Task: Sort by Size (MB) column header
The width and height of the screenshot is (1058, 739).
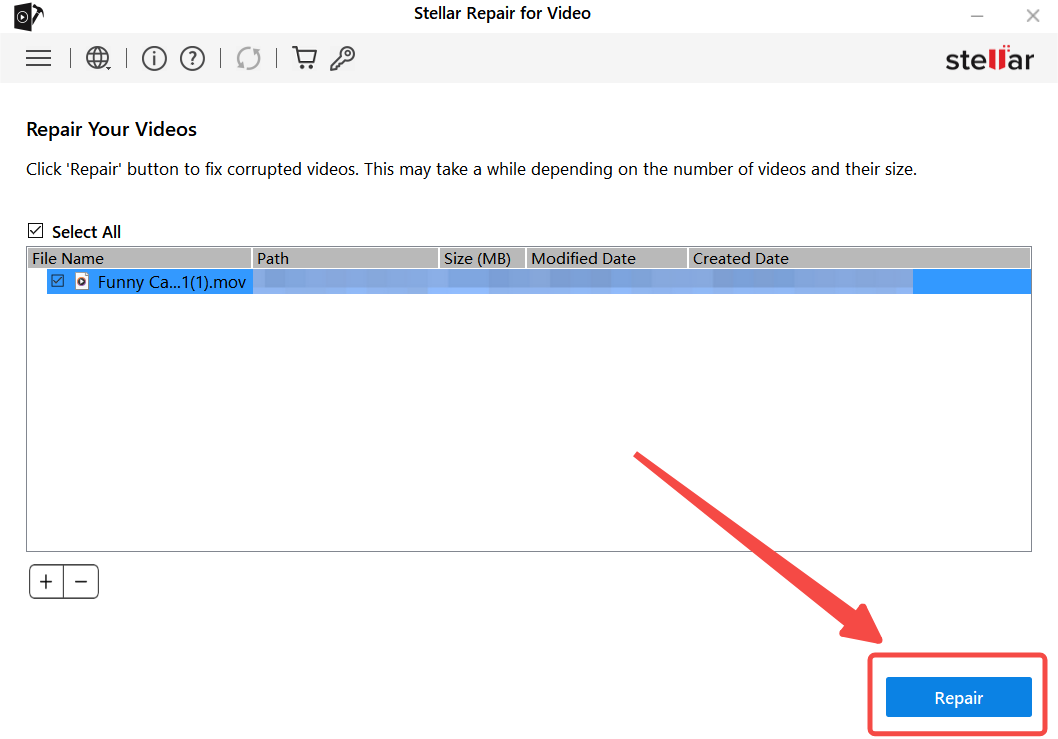Action: (482, 258)
